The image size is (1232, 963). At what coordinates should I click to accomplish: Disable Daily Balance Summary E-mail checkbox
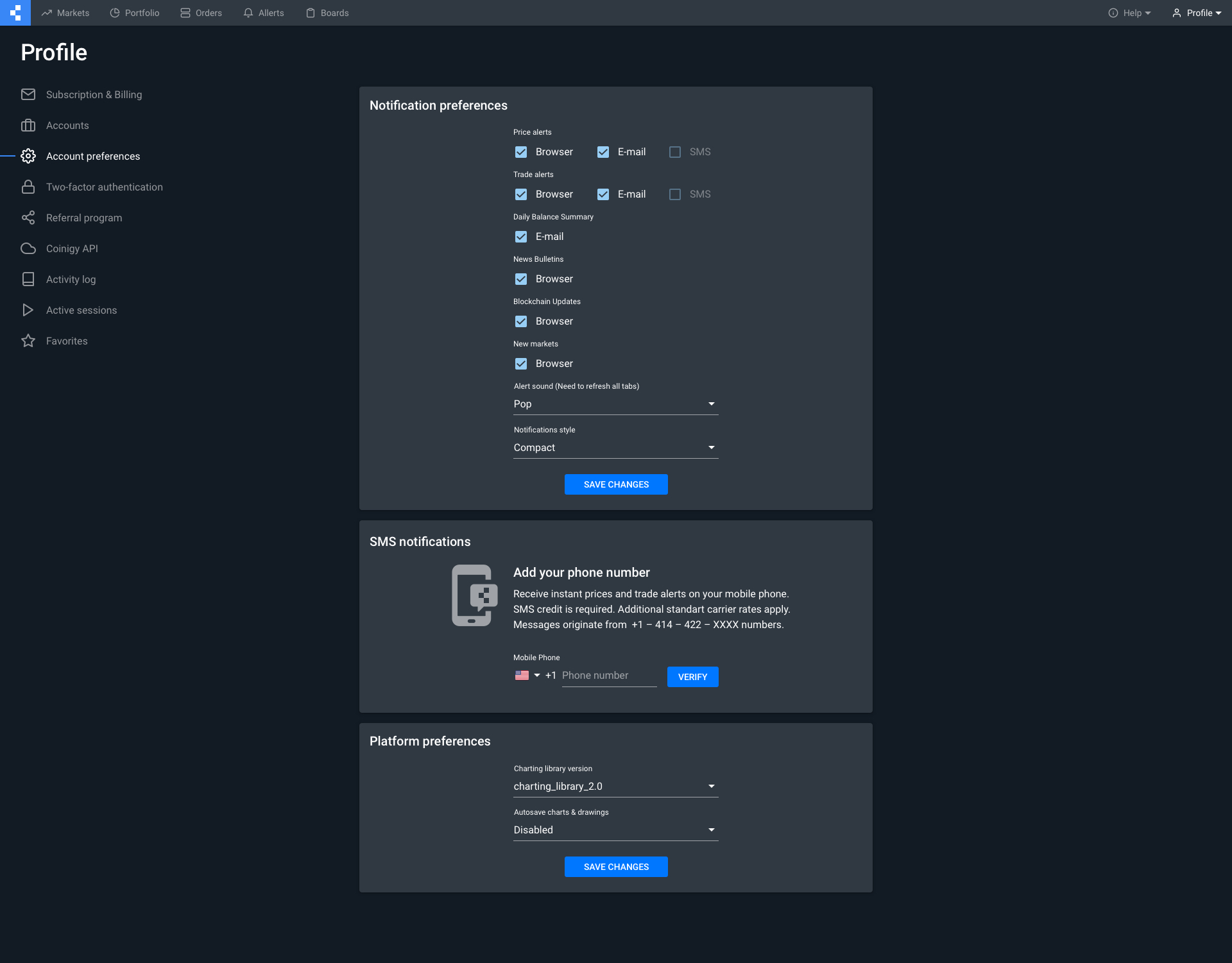pyautogui.click(x=521, y=237)
